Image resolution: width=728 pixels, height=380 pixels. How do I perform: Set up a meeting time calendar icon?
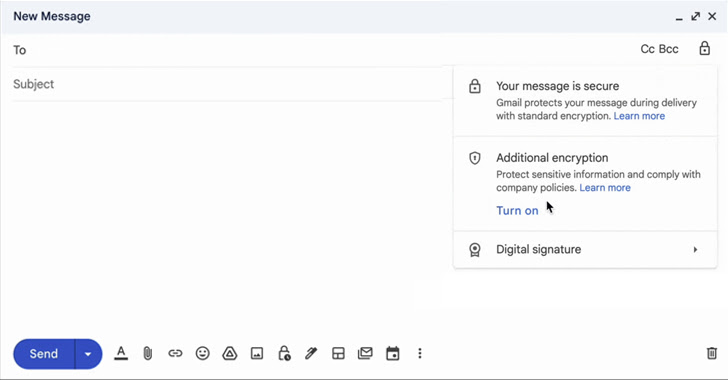393,354
